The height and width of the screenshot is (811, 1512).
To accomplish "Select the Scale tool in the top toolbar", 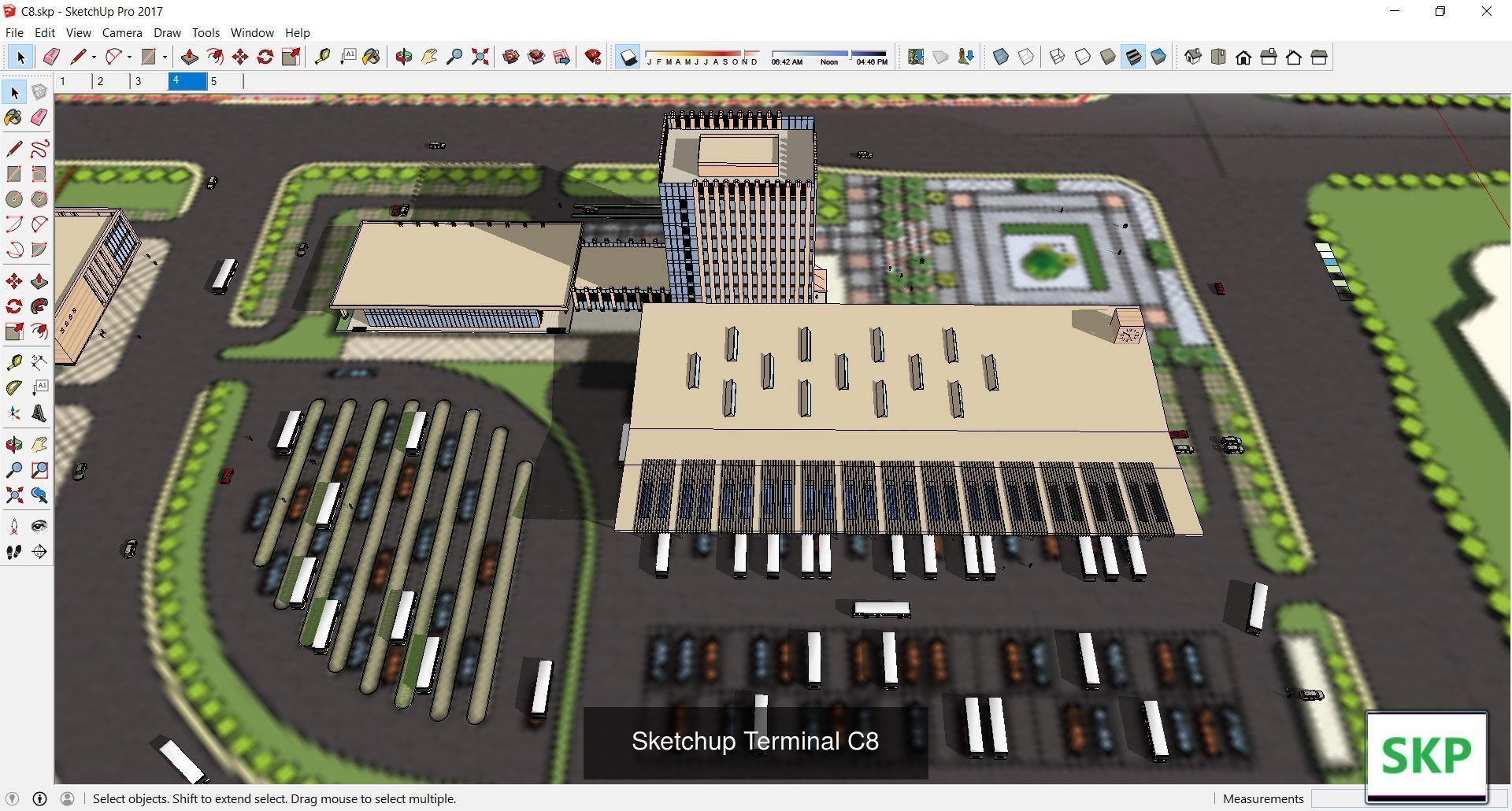I will 291,57.
